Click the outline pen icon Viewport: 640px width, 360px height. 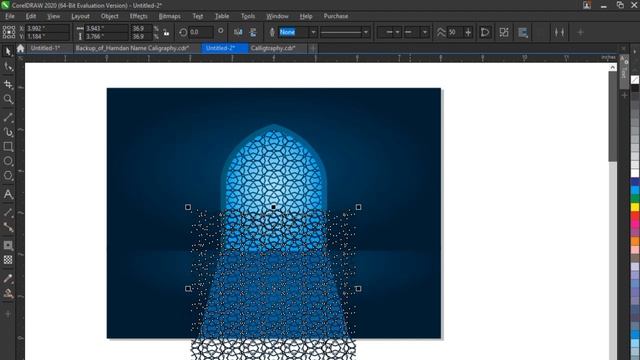coord(272,32)
